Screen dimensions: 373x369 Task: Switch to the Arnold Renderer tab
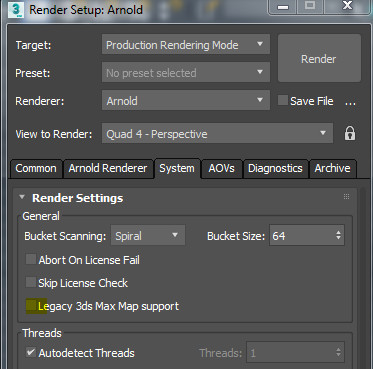[x=108, y=168]
